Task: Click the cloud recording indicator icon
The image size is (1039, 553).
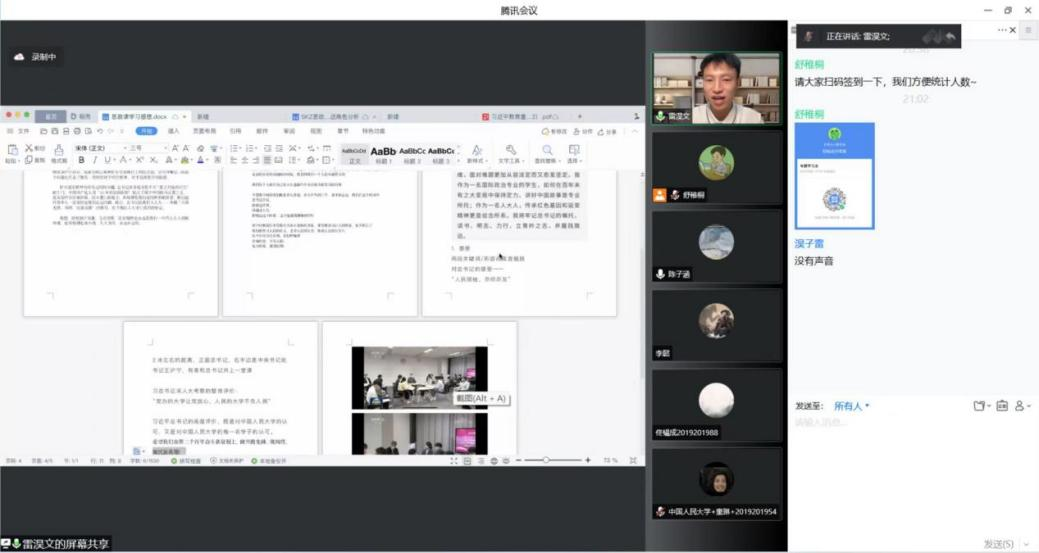Action: click(20, 57)
